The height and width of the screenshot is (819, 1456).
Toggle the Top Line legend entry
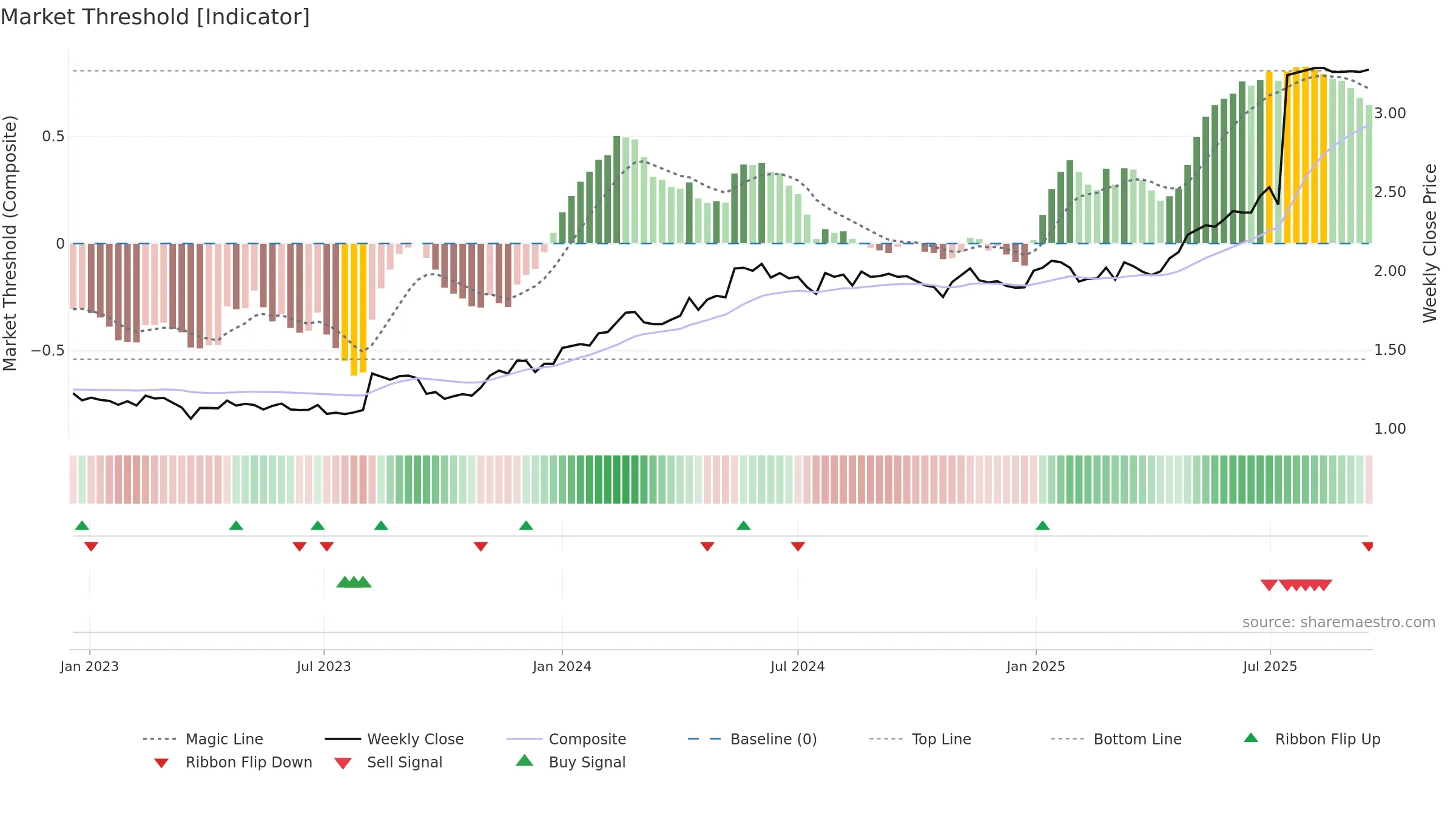tap(920, 739)
